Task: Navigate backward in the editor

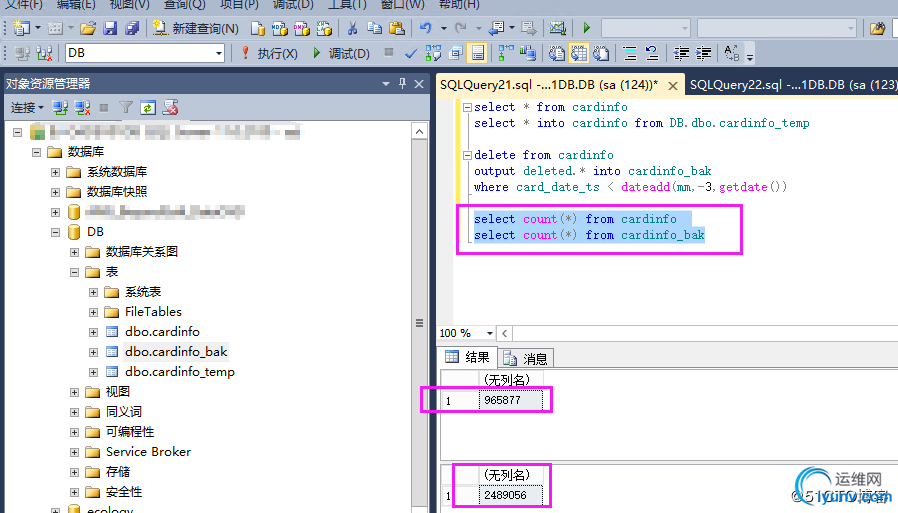Action: click(x=496, y=28)
